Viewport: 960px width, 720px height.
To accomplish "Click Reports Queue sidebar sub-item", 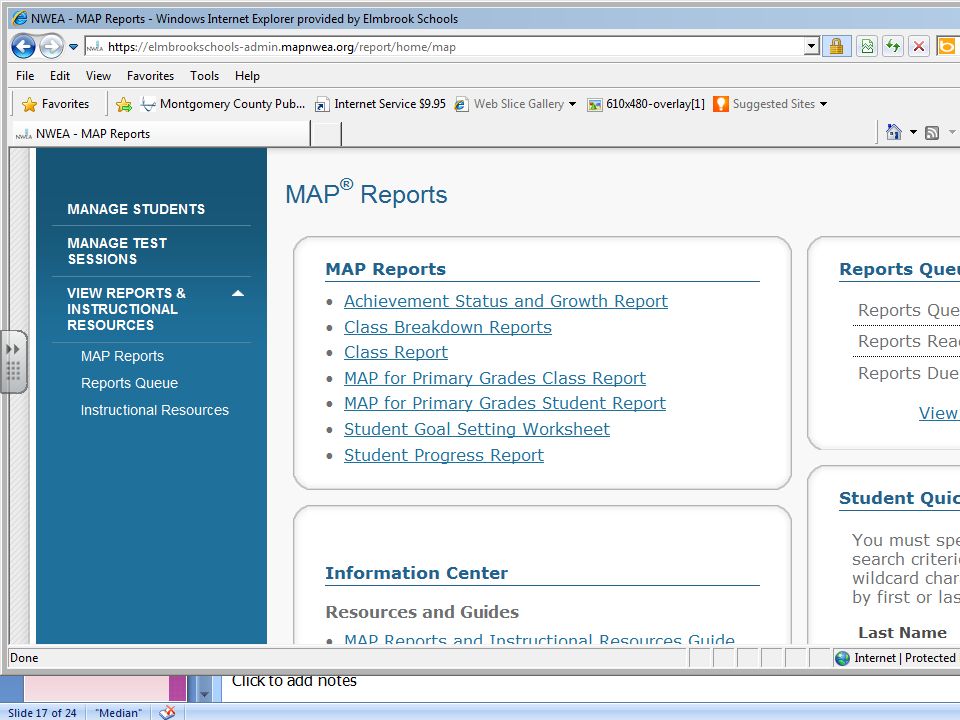I will [130, 383].
